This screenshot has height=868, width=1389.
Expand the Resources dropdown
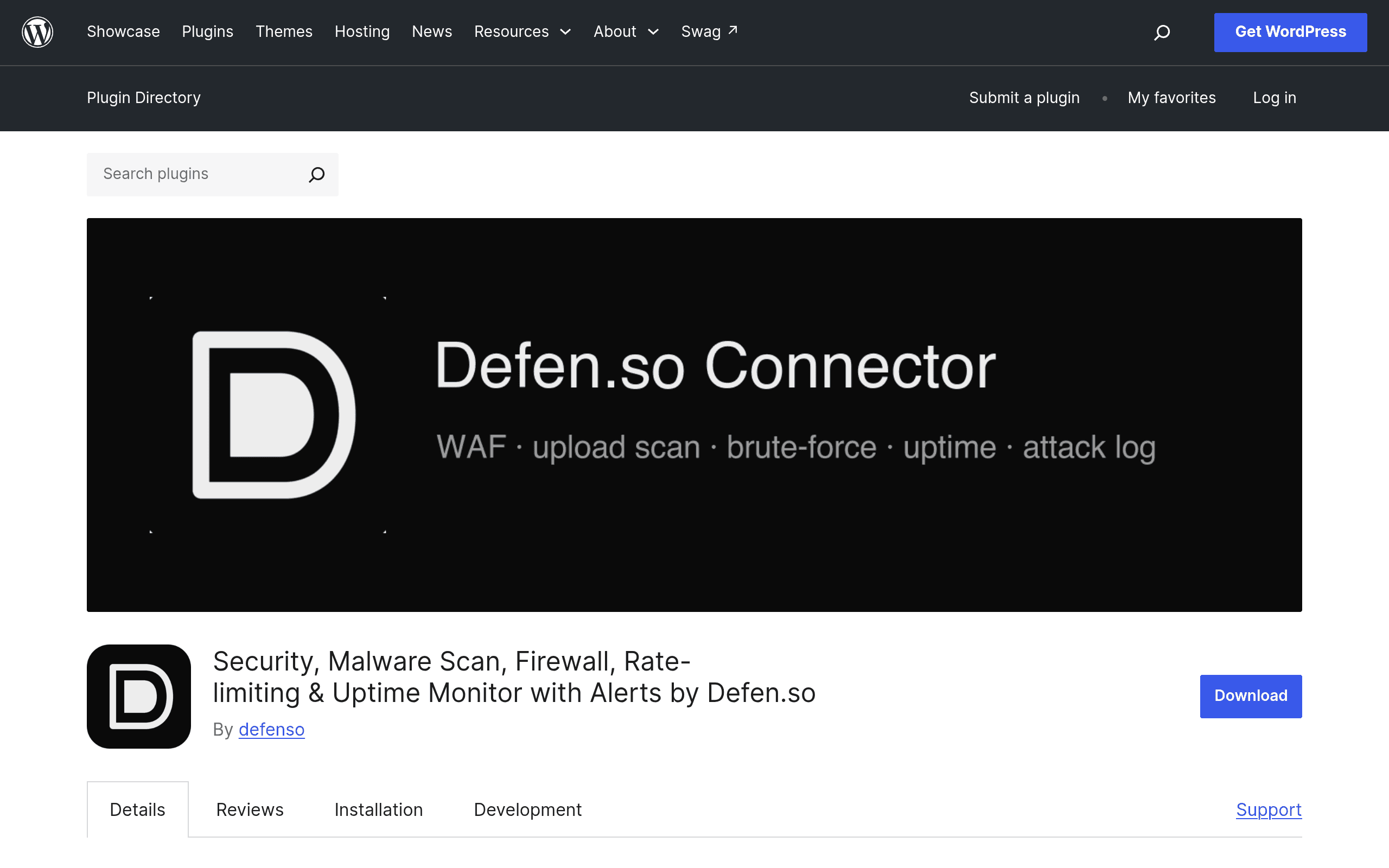[x=523, y=31]
